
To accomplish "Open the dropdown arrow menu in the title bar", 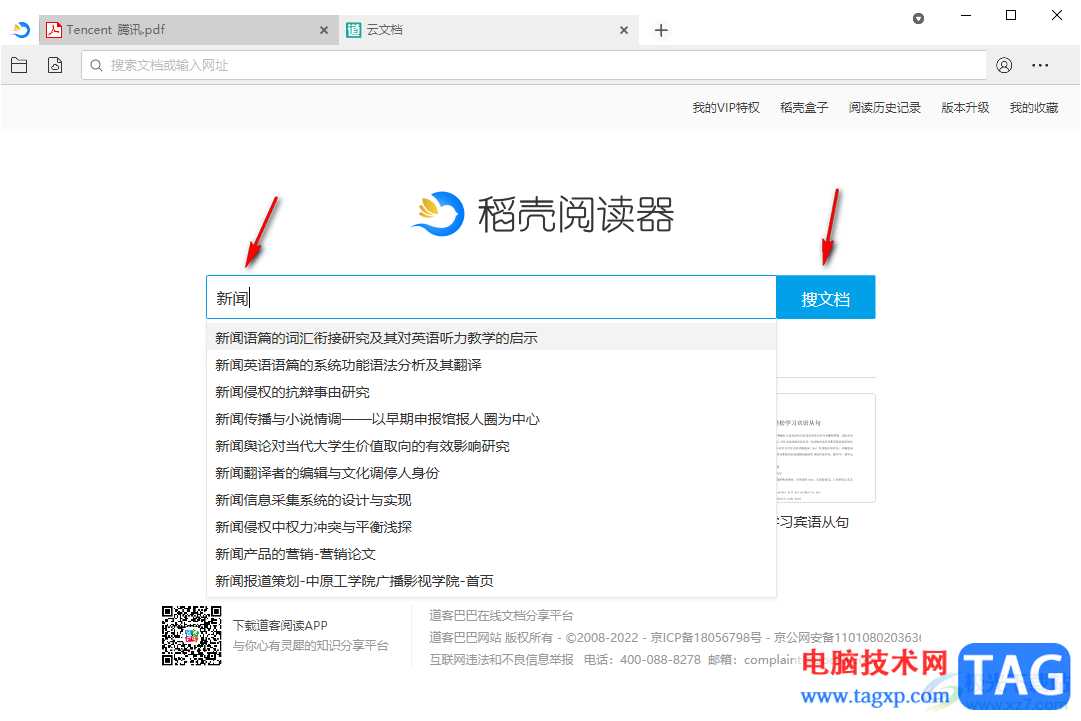I will pyautogui.click(x=918, y=19).
